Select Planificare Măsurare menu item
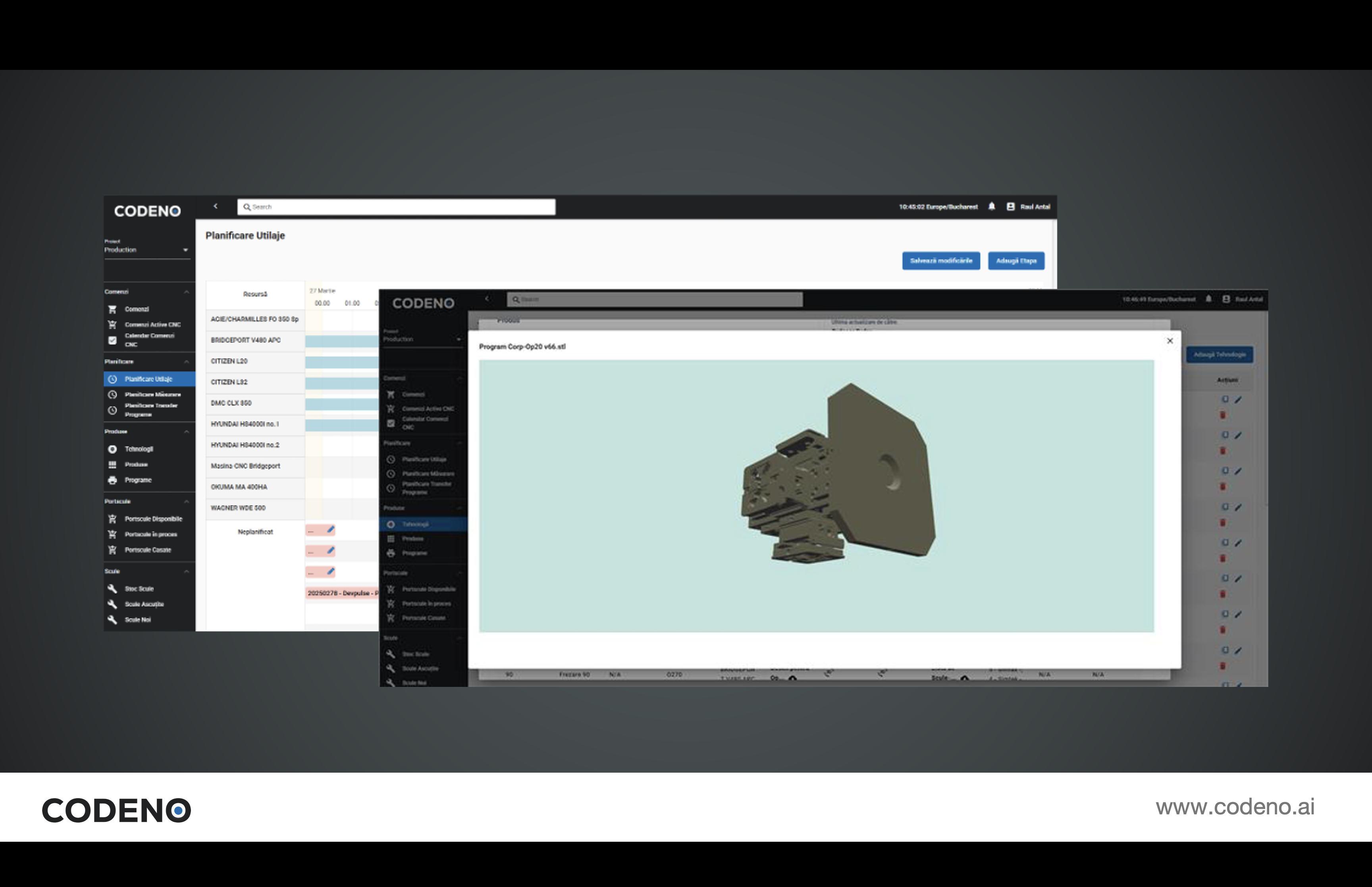 pyautogui.click(x=152, y=395)
